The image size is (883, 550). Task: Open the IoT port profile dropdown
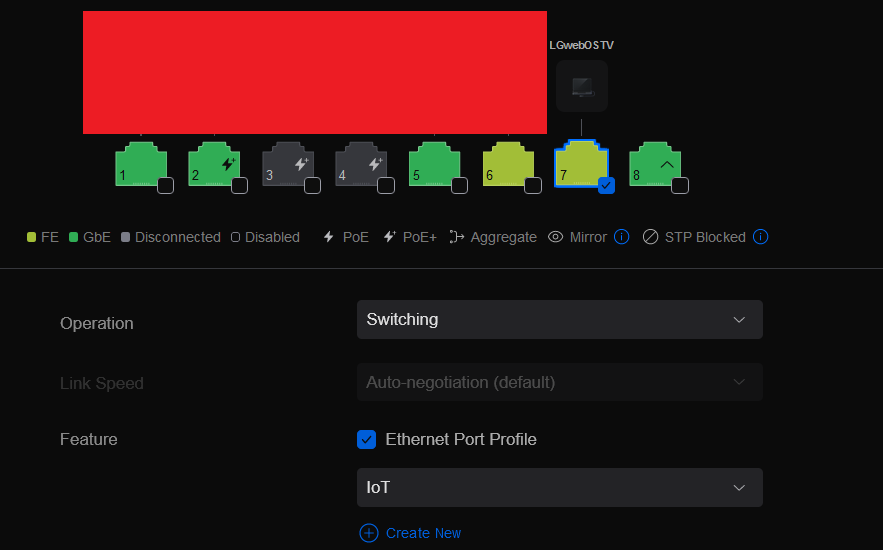tap(559, 488)
